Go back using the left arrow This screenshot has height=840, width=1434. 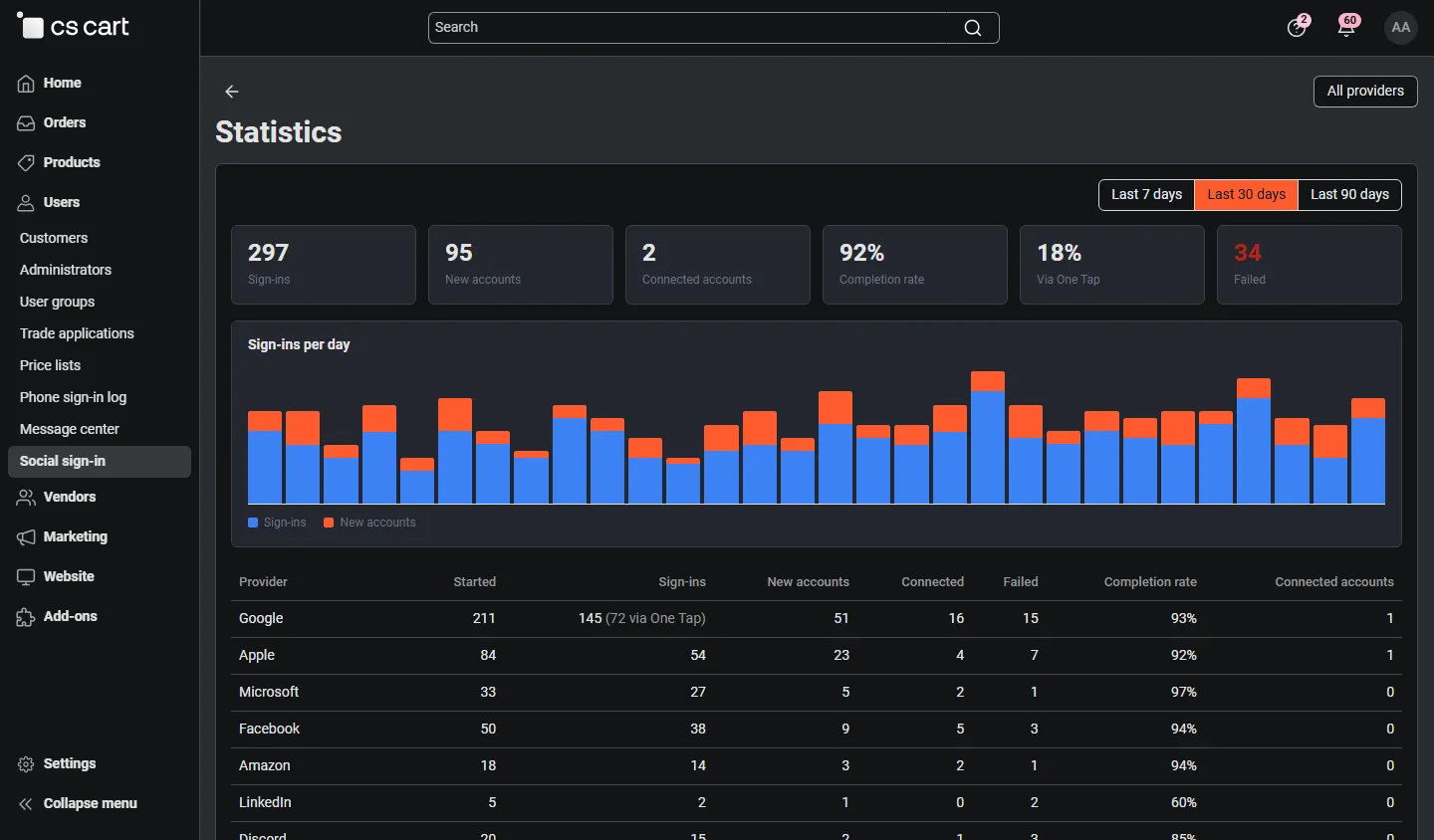click(x=232, y=92)
